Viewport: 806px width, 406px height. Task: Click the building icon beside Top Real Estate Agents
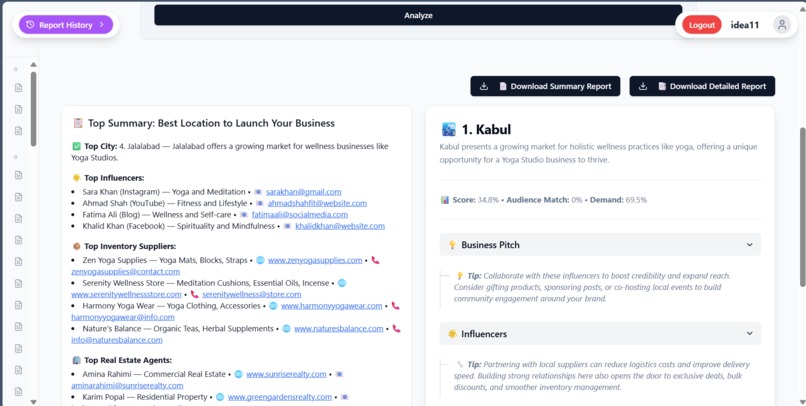click(x=77, y=360)
